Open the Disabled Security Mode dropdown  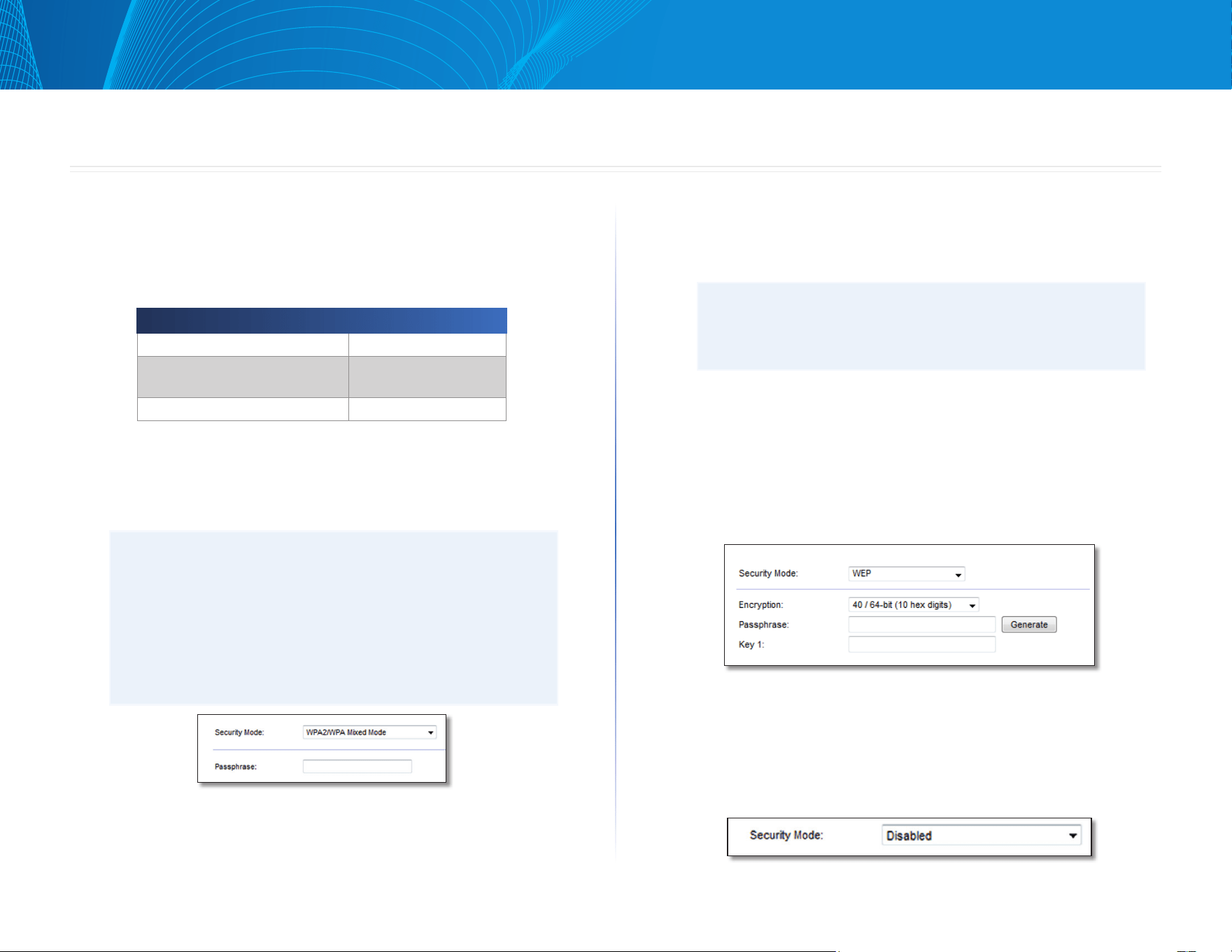pos(981,835)
